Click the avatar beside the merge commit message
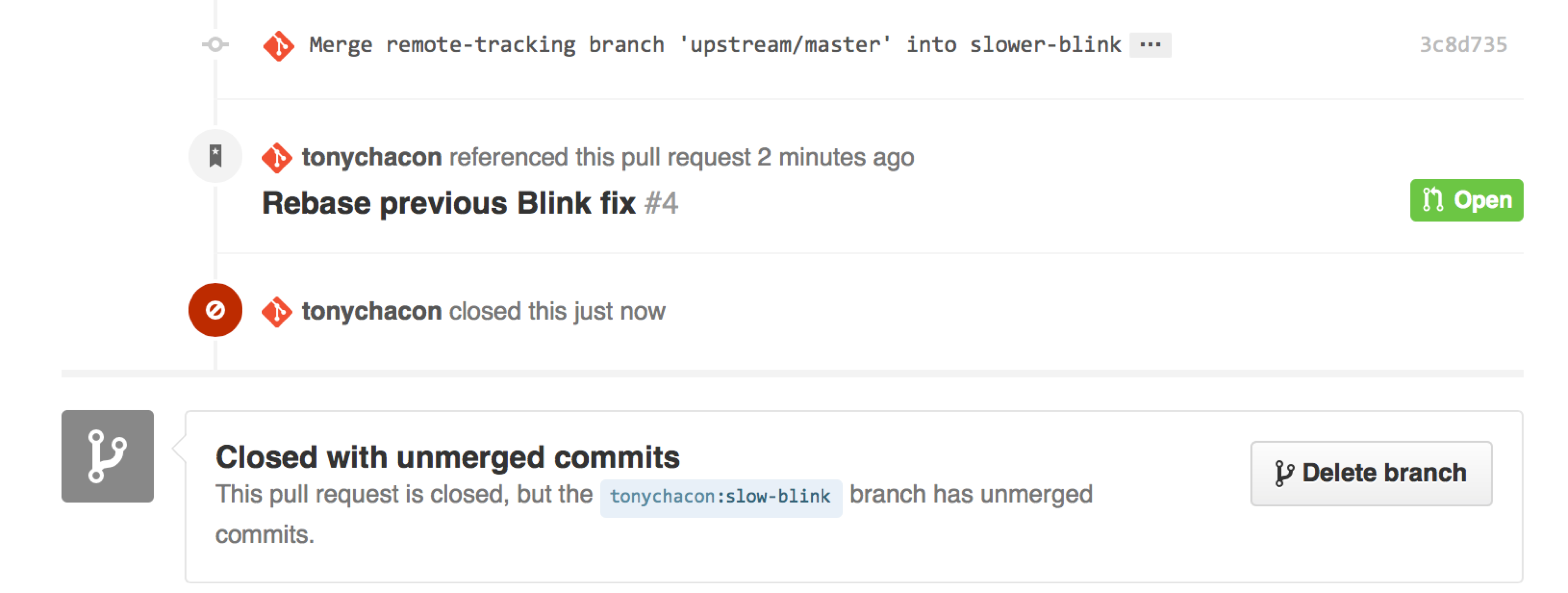Viewport: 1568px width, 593px height. click(278, 45)
